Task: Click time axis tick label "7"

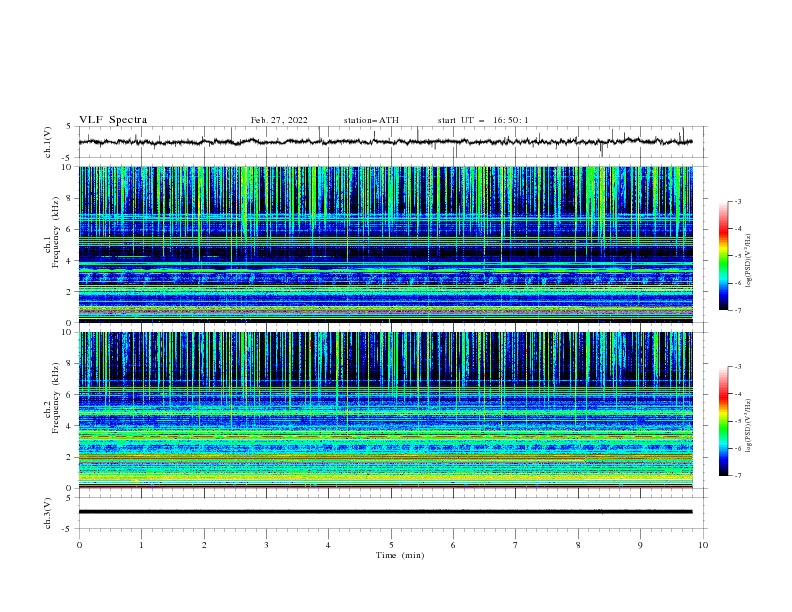Action: pyautogui.click(x=516, y=545)
